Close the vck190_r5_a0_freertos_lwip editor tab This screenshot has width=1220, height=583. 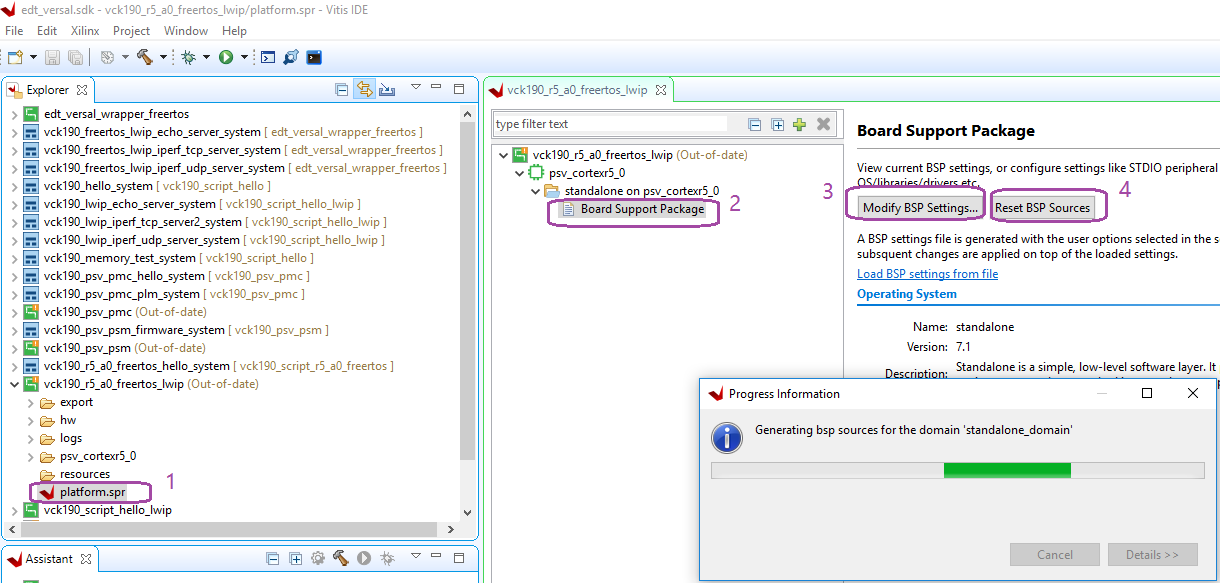(662, 90)
